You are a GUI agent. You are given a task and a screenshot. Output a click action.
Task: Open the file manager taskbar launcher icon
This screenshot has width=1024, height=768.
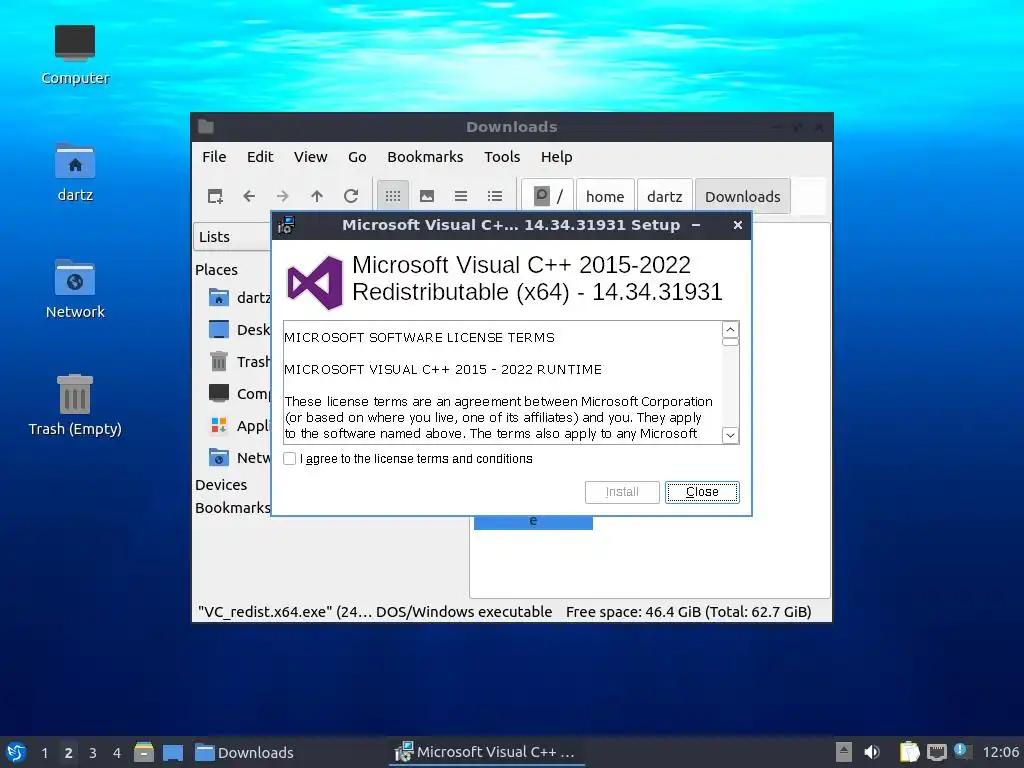(x=144, y=752)
